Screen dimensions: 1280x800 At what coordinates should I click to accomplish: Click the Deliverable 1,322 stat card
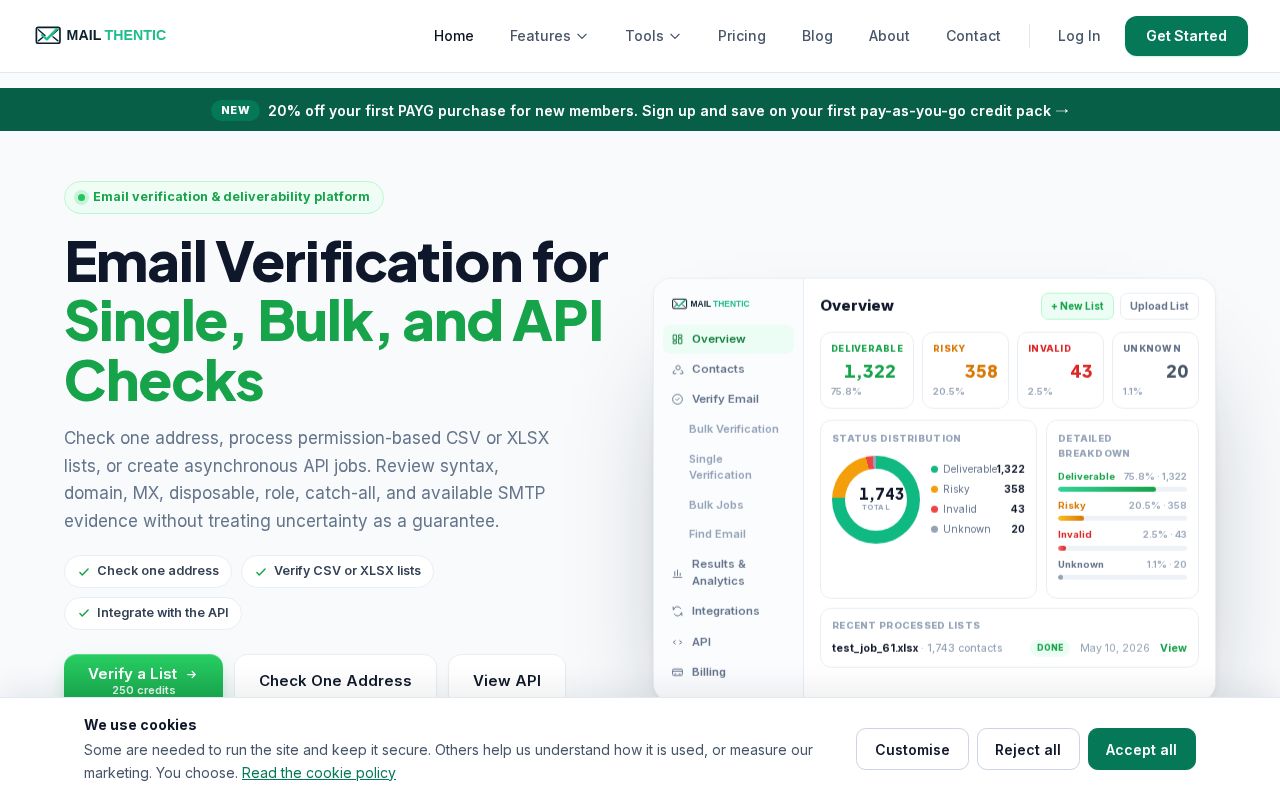click(867, 370)
